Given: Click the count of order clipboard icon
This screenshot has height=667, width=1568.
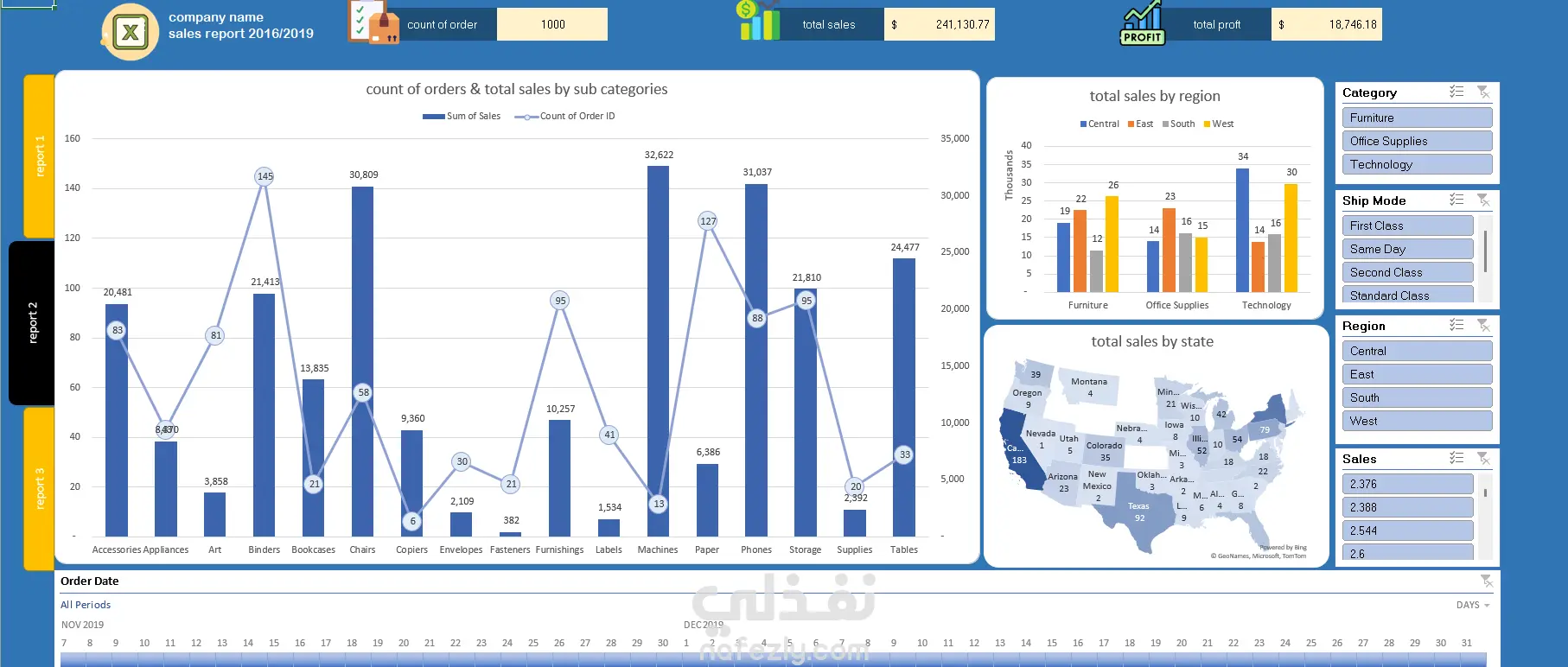Looking at the screenshot, I should tap(373, 22).
